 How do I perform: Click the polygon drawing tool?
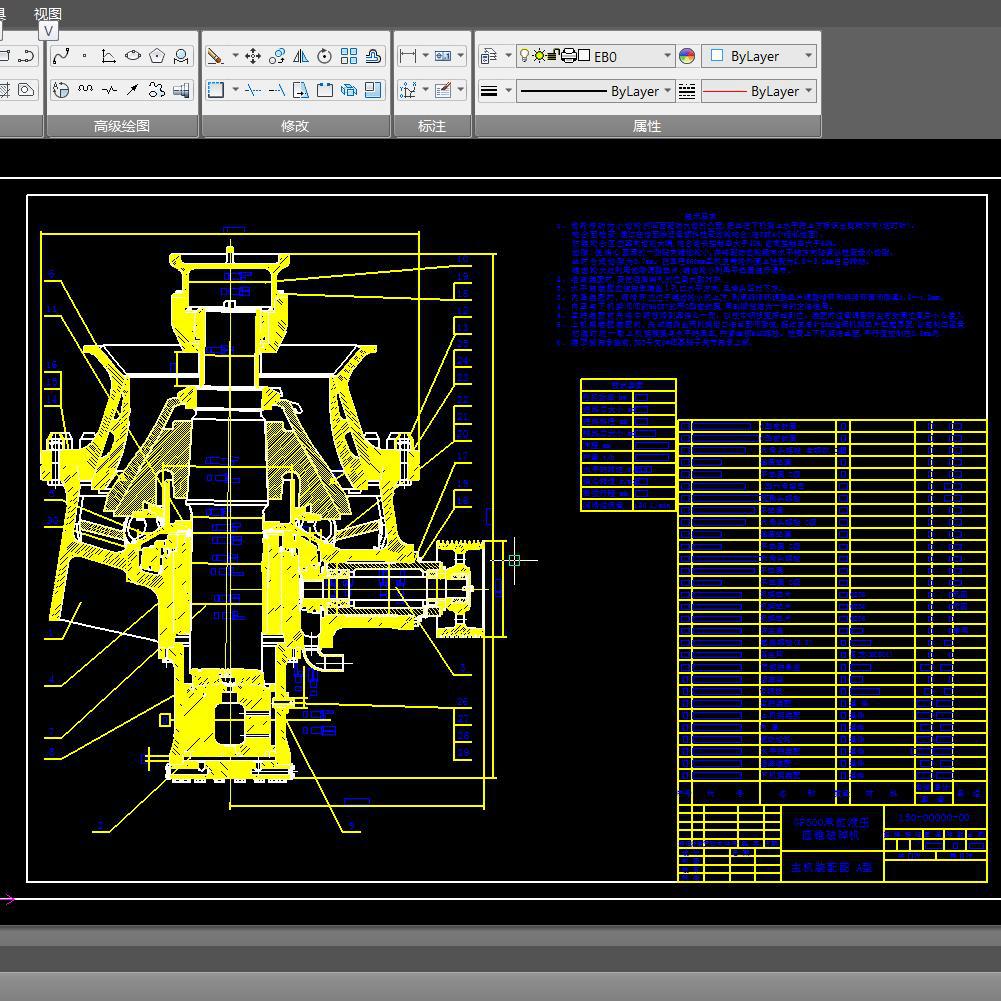(x=157, y=56)
